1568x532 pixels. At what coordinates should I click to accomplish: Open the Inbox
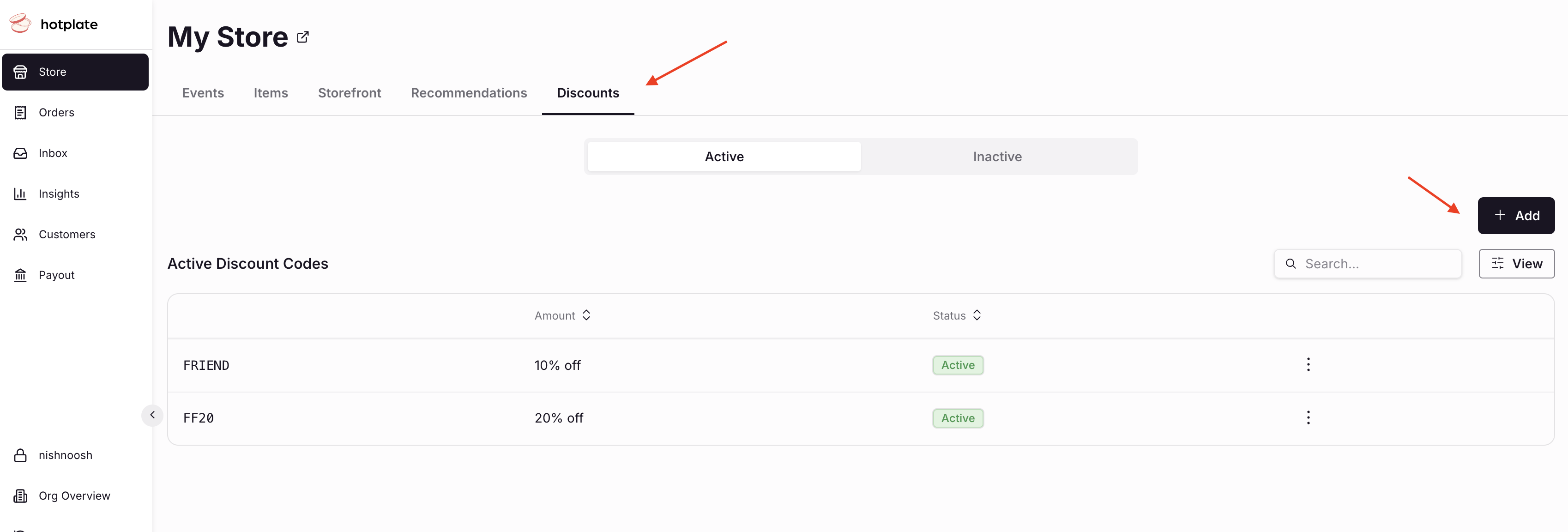pyautogui.click(x=53, y=153)
